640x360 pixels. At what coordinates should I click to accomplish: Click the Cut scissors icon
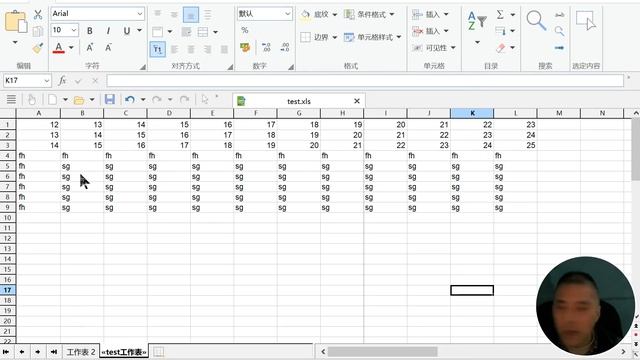coord(38,15)
